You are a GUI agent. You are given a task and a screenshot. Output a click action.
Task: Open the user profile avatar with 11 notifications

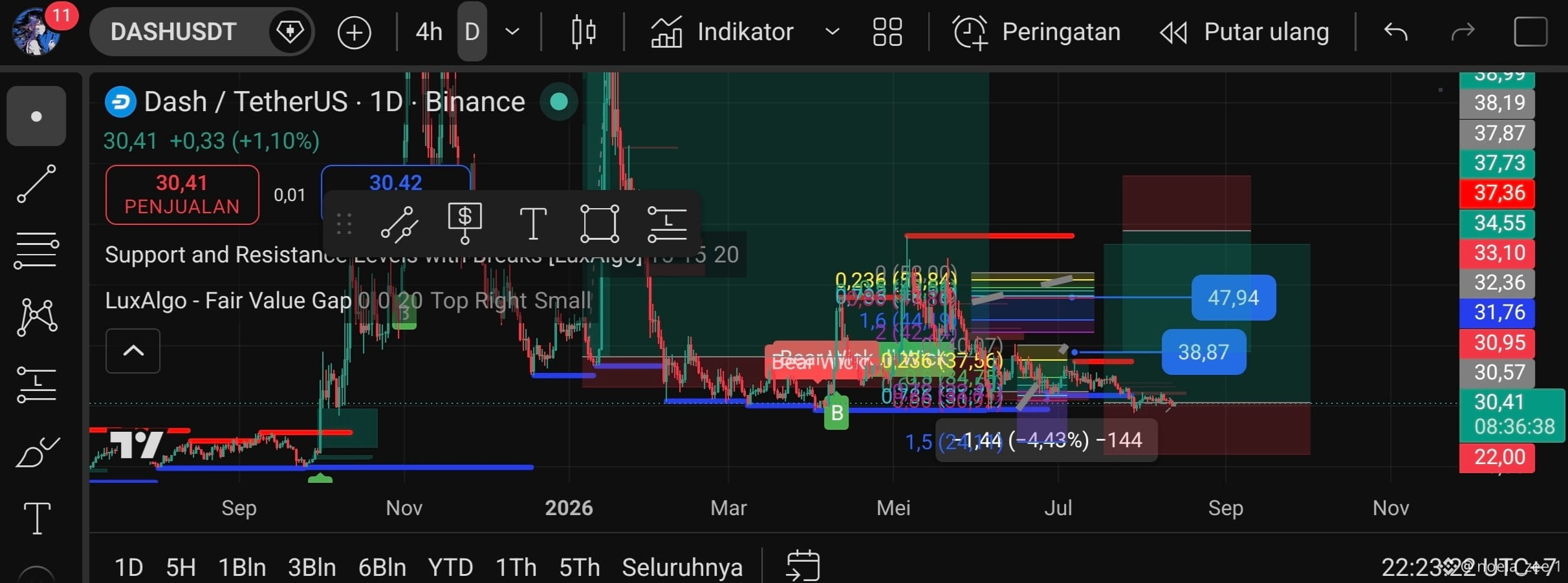38,31
